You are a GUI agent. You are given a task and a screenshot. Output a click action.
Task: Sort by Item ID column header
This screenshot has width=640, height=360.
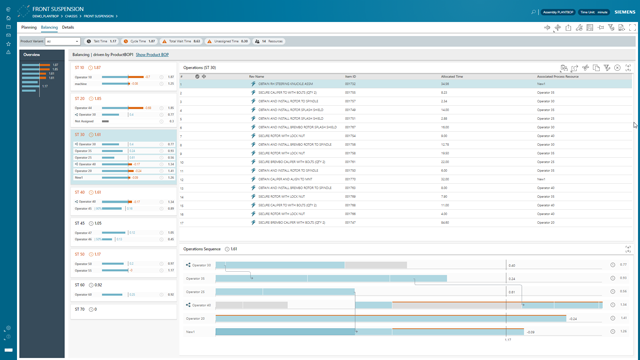(351, 76)
